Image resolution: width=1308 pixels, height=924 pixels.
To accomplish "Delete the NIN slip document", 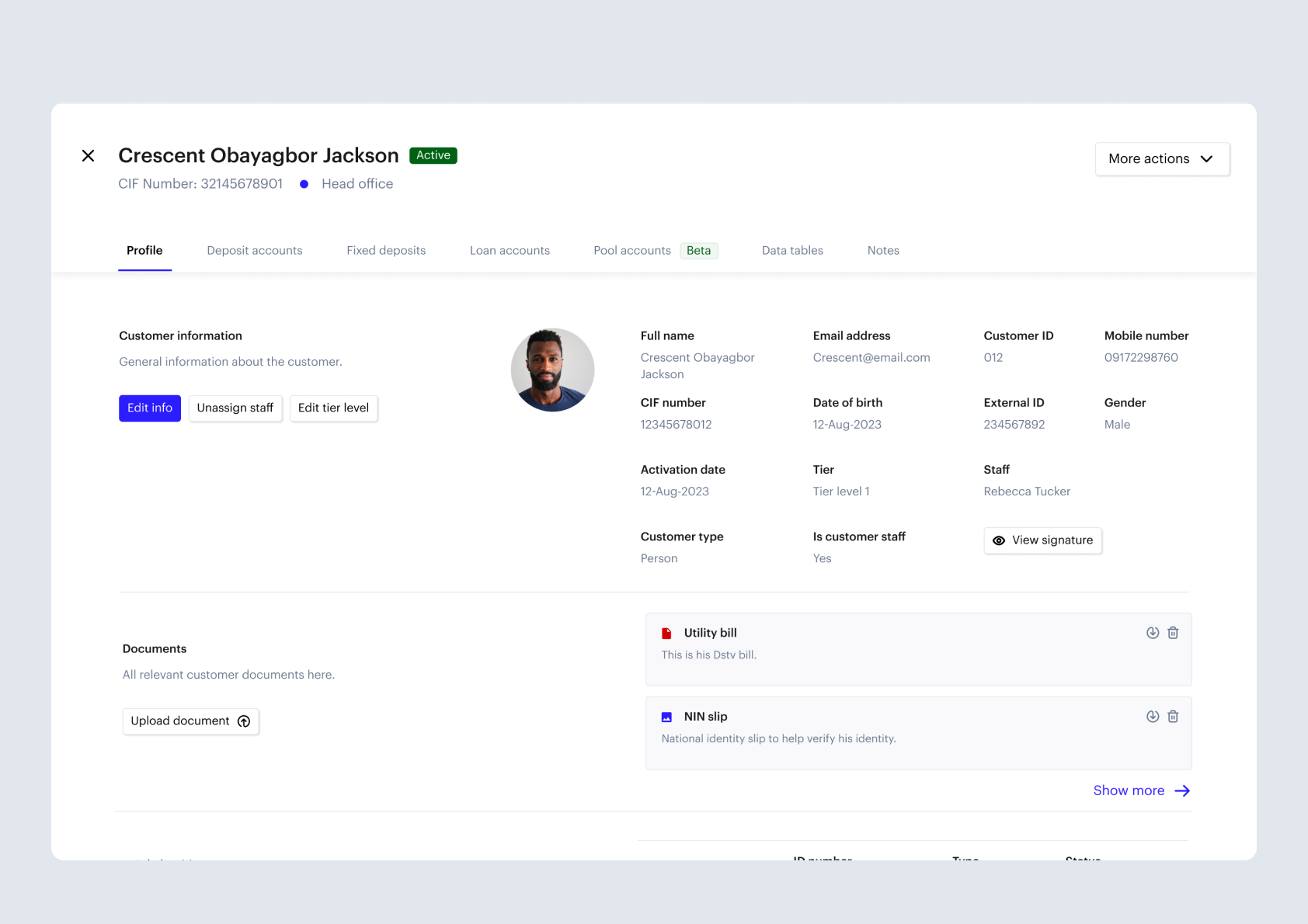I will coord(1173,716).
